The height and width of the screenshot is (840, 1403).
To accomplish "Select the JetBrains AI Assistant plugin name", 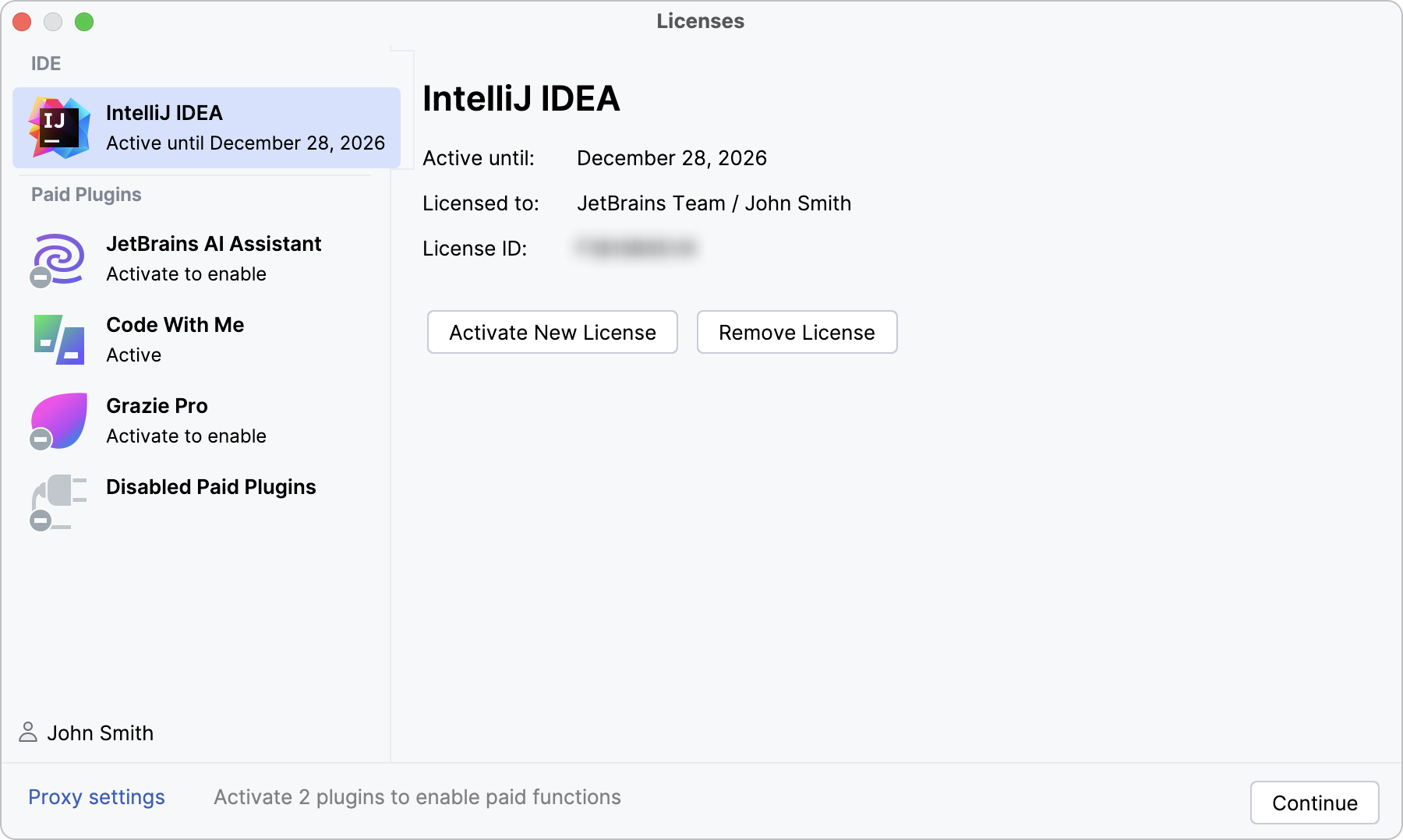I will point(214,244).
